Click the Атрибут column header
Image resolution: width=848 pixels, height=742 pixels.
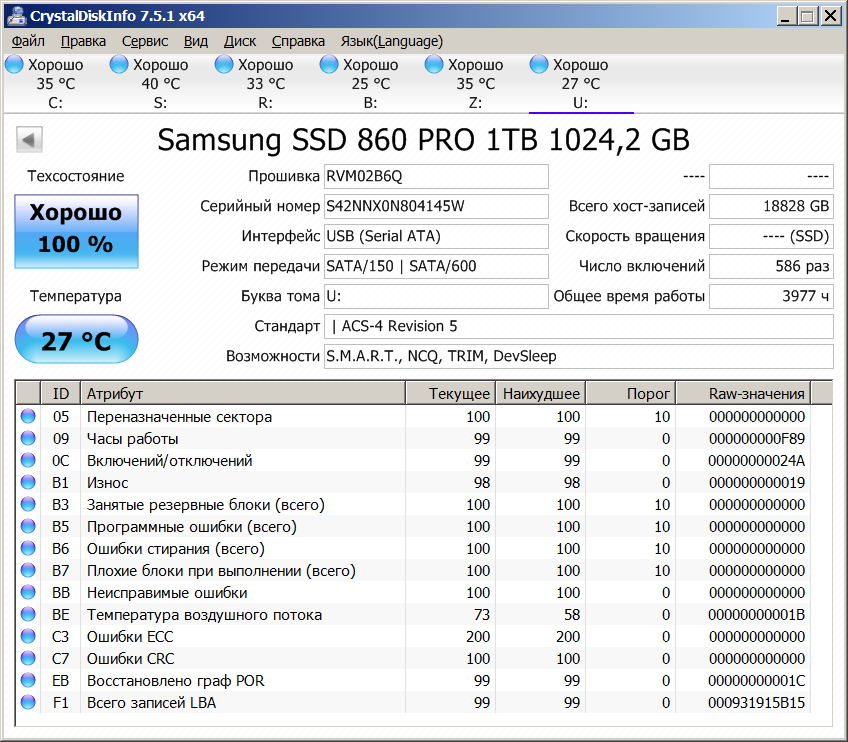pyautogui.click(x=243, y=393)
